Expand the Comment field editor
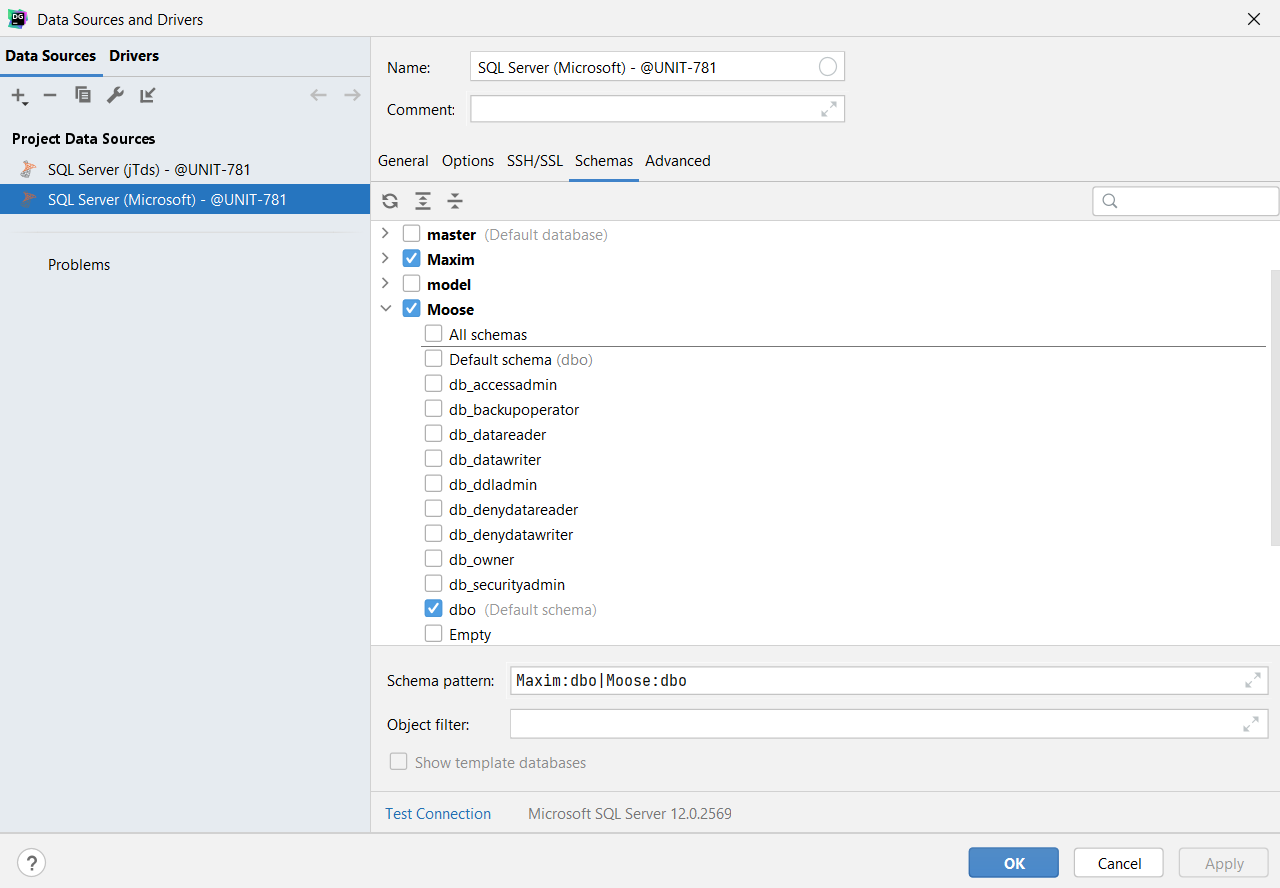This screenshot has width=1280, height=888. point(829,109)
